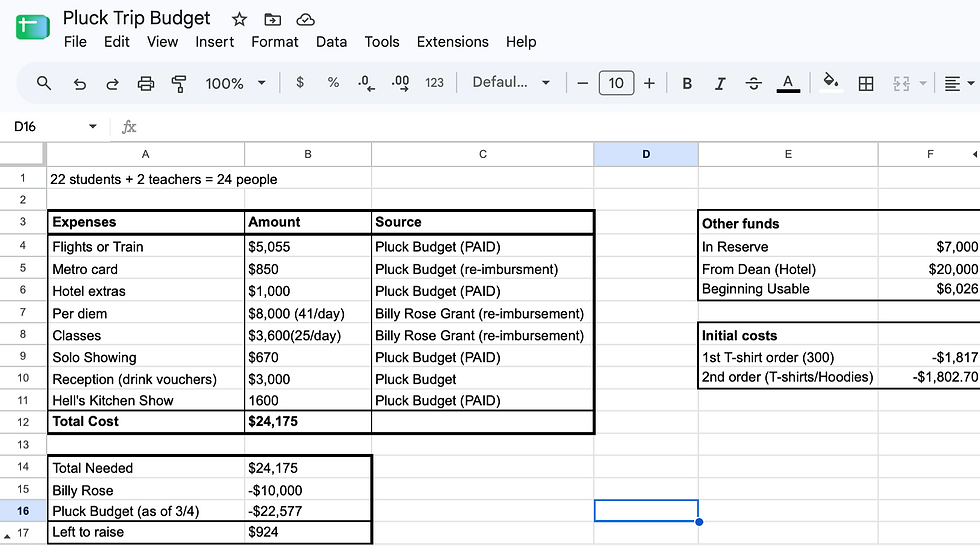Increase decimal places
This screenshot has width=980, height=546.
400,83
